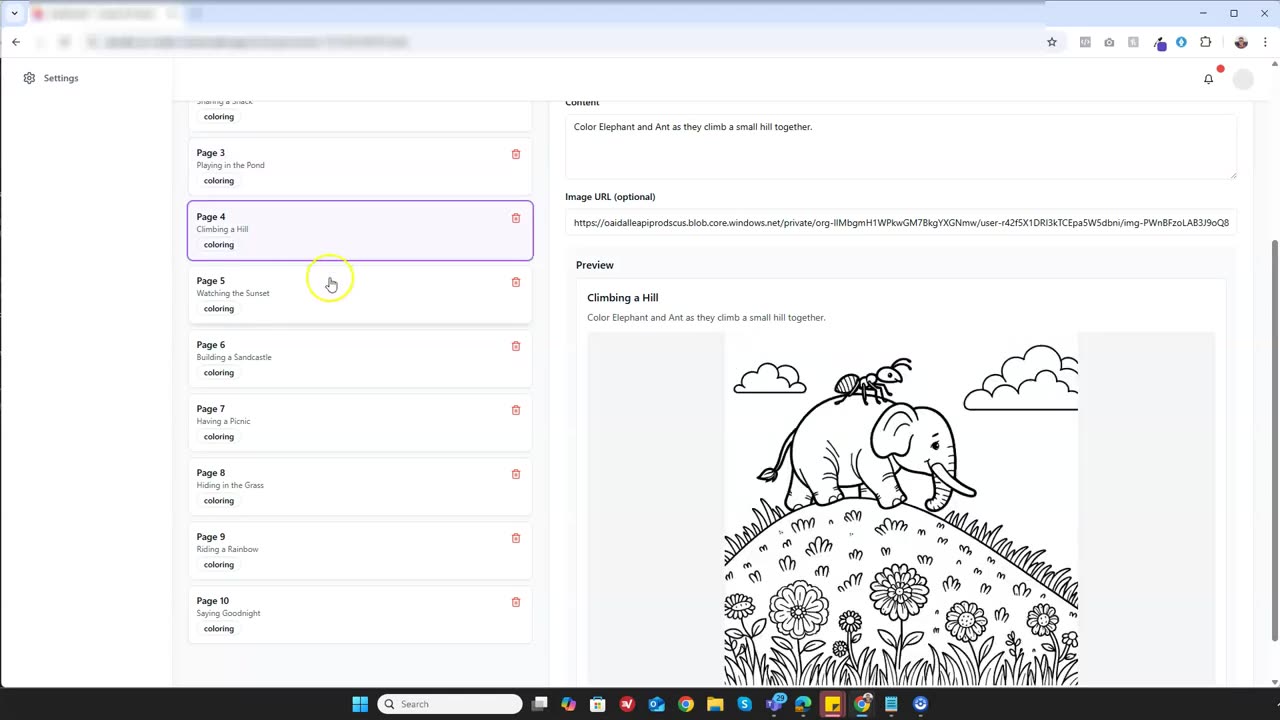Click the Content text area
The image size is (1280, 720).
tap(901, 146)
